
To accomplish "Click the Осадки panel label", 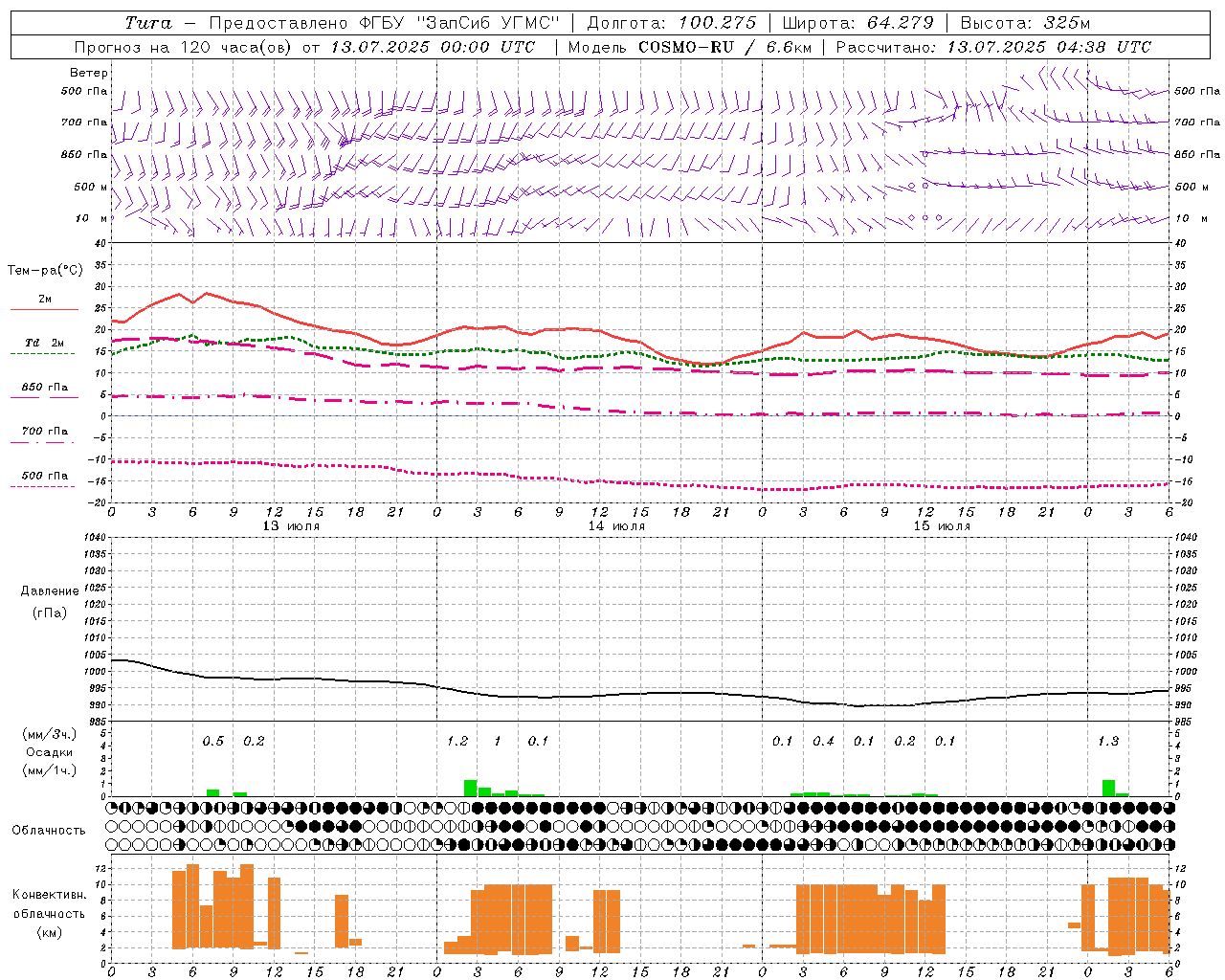I will pyautogui.click(x=49, y=752).
